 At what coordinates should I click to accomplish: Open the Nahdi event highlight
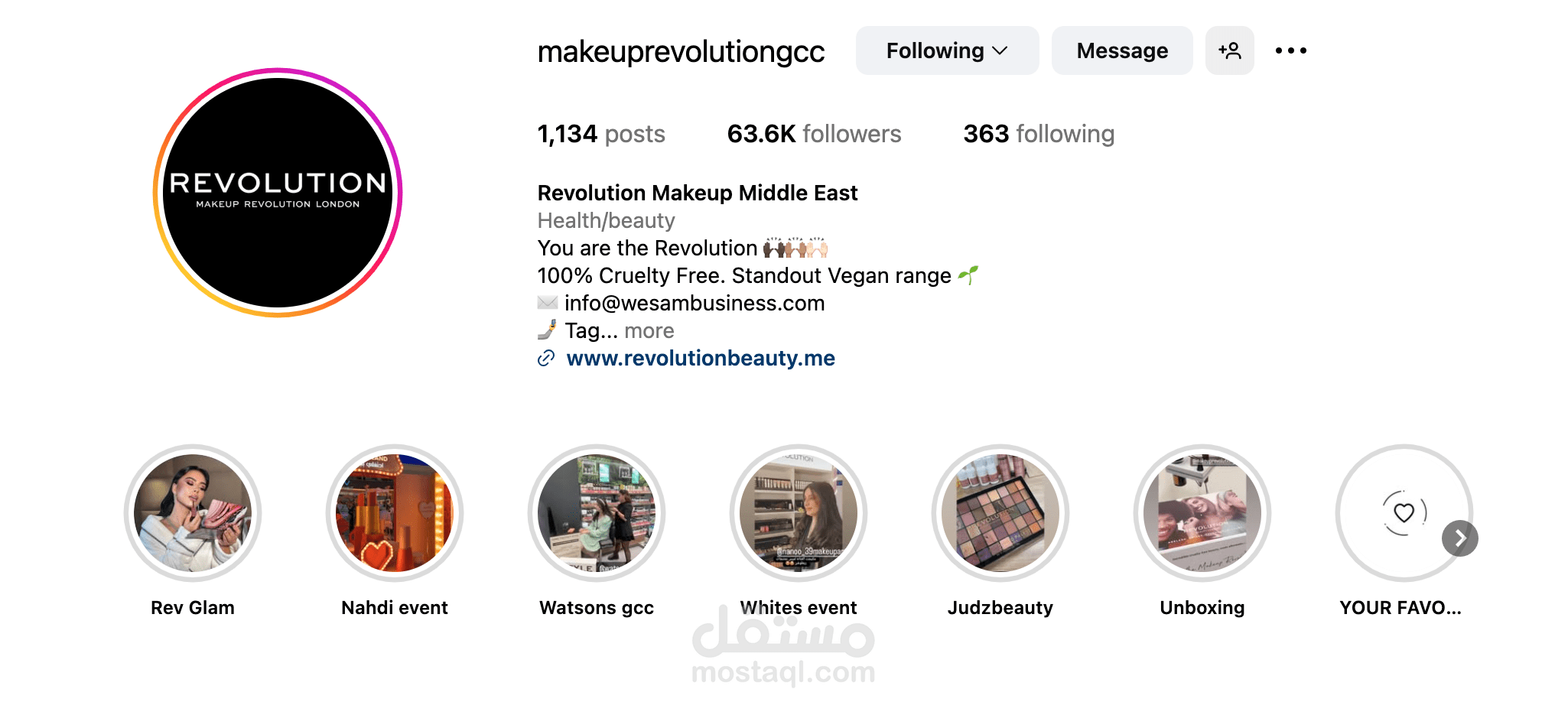(x=395, y=513)
